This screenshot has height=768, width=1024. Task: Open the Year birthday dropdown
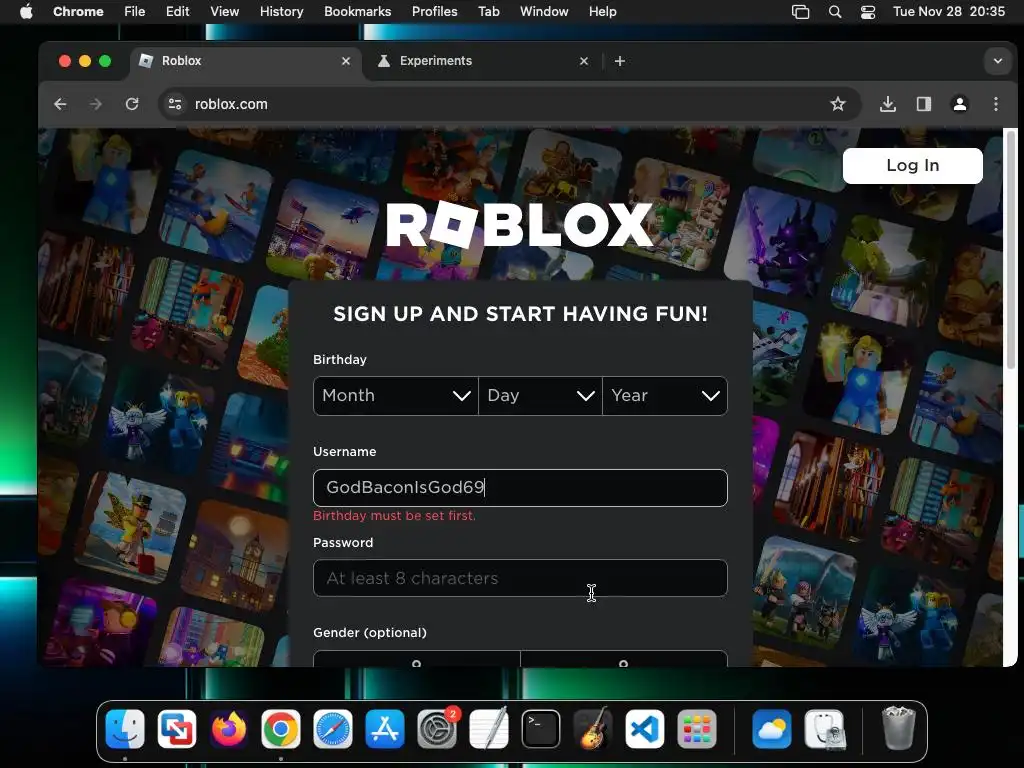665,396
